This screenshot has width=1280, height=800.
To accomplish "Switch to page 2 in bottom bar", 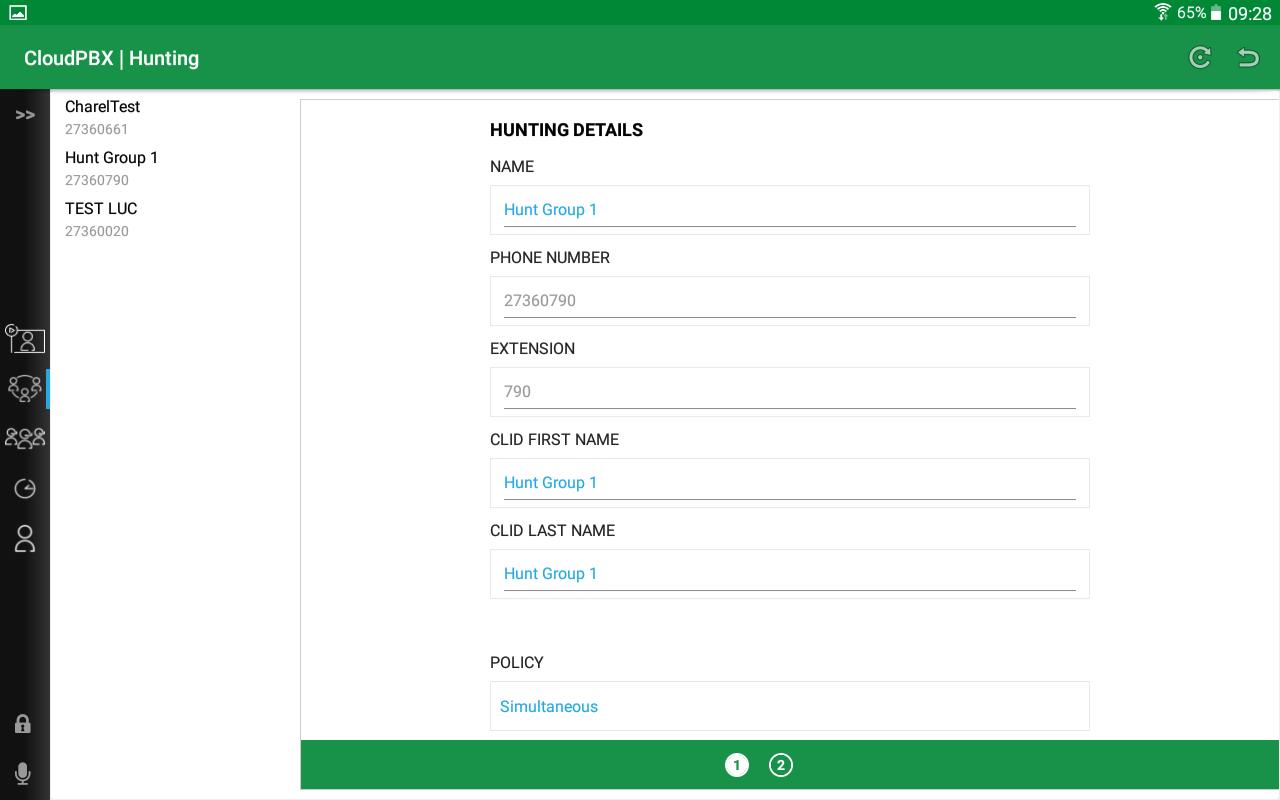I will [x=781, y=765].
